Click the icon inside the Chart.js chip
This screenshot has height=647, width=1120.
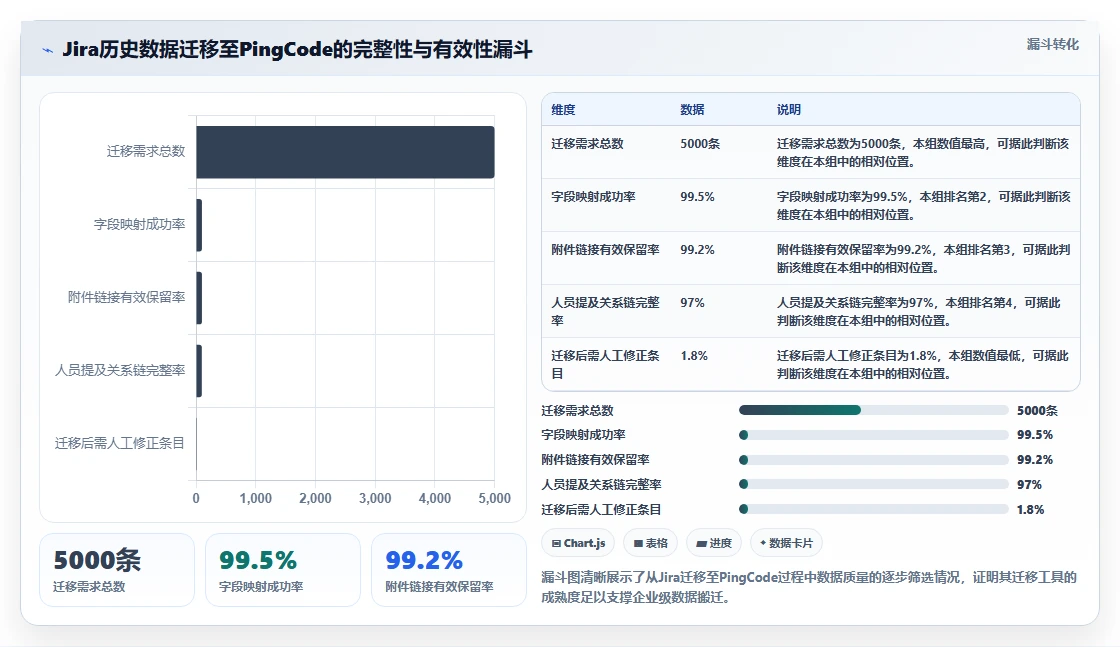click(556, 543)
